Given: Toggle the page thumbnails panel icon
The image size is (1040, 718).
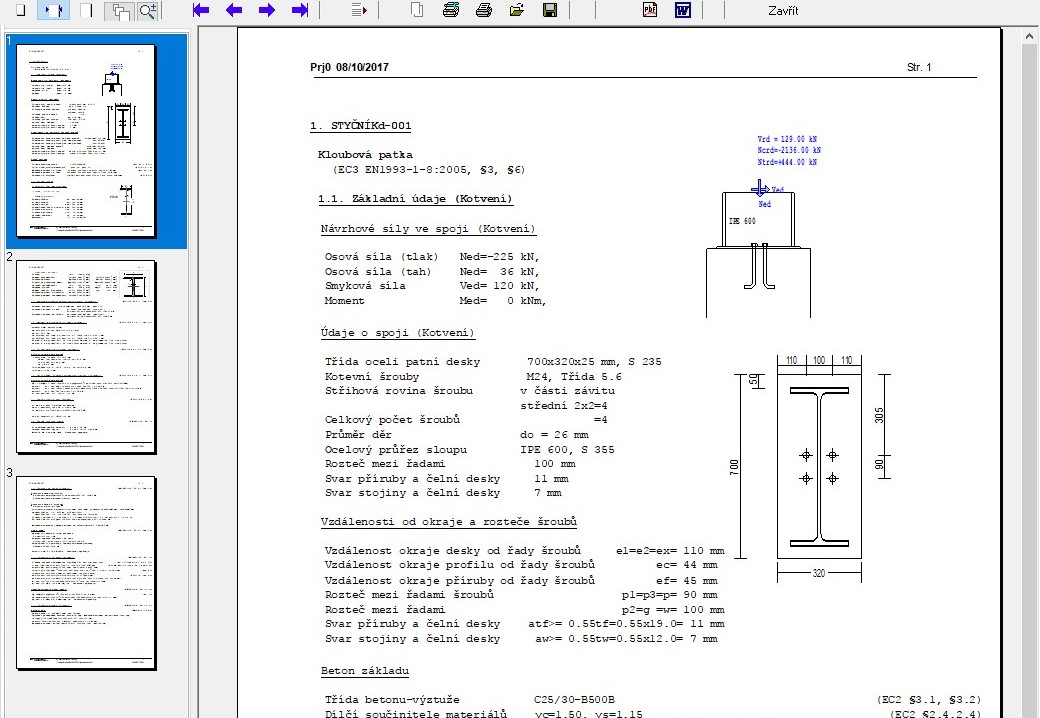Looking at the screenshot, I should pyautogui.click(x=120, y=11).
